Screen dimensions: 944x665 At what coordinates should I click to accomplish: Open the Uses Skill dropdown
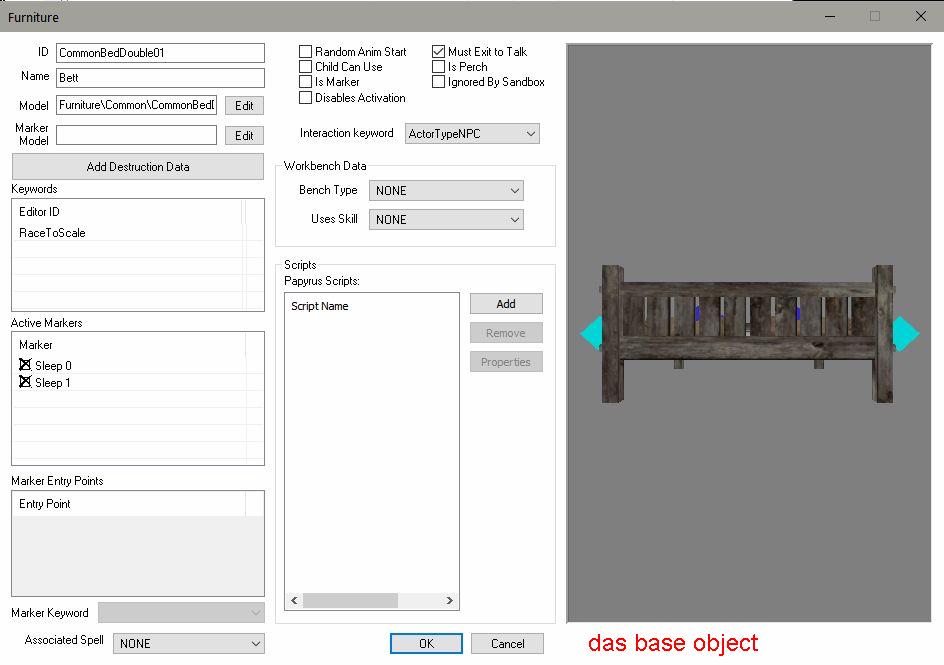[x=446, y=219]
